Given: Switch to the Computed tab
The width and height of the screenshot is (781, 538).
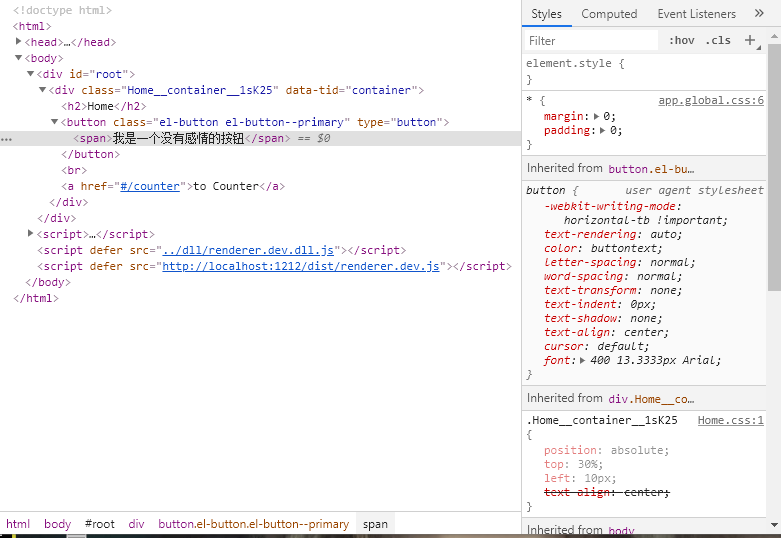Looking at the screenshot, I should point(609,14).
